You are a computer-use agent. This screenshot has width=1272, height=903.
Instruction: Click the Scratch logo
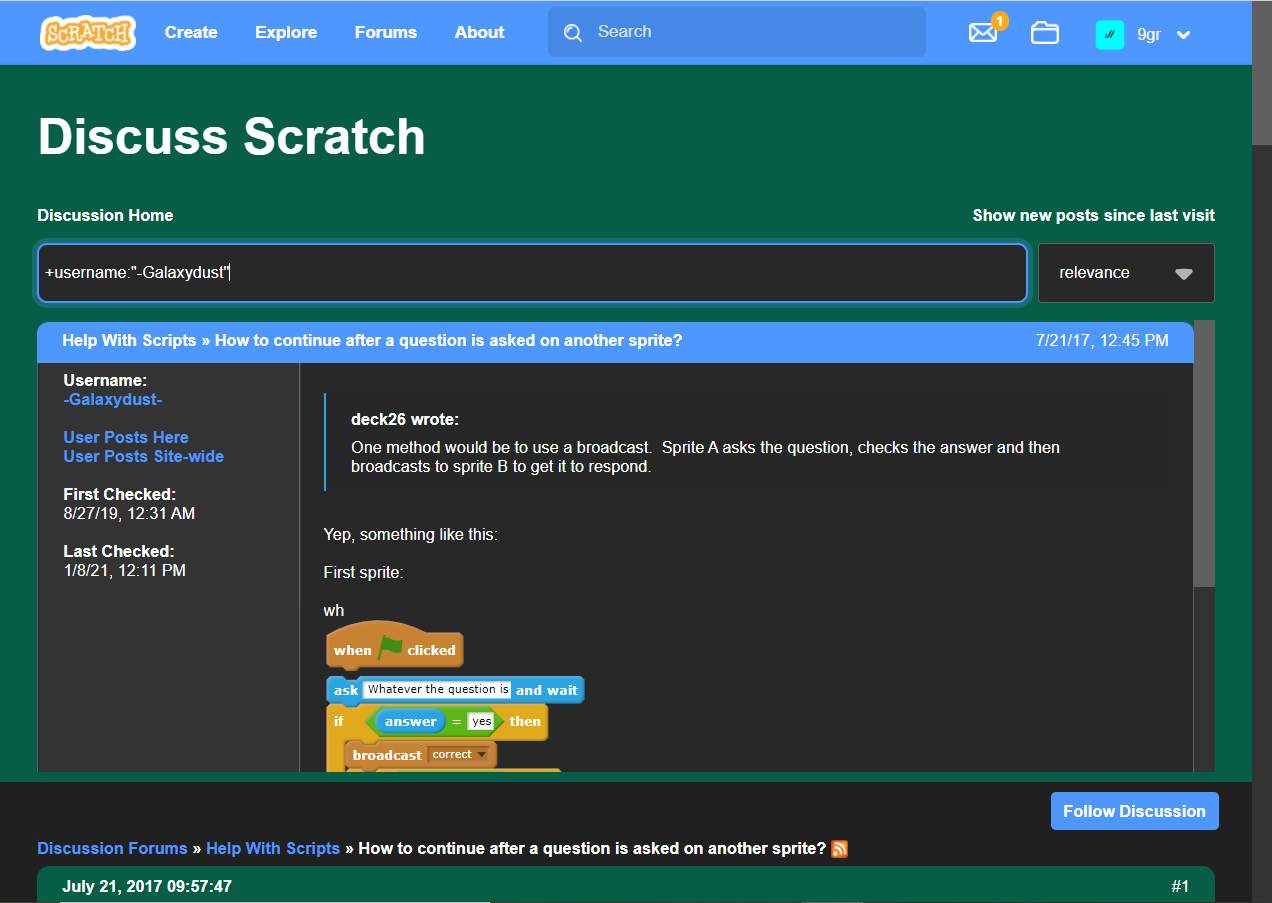coord(87,32)
